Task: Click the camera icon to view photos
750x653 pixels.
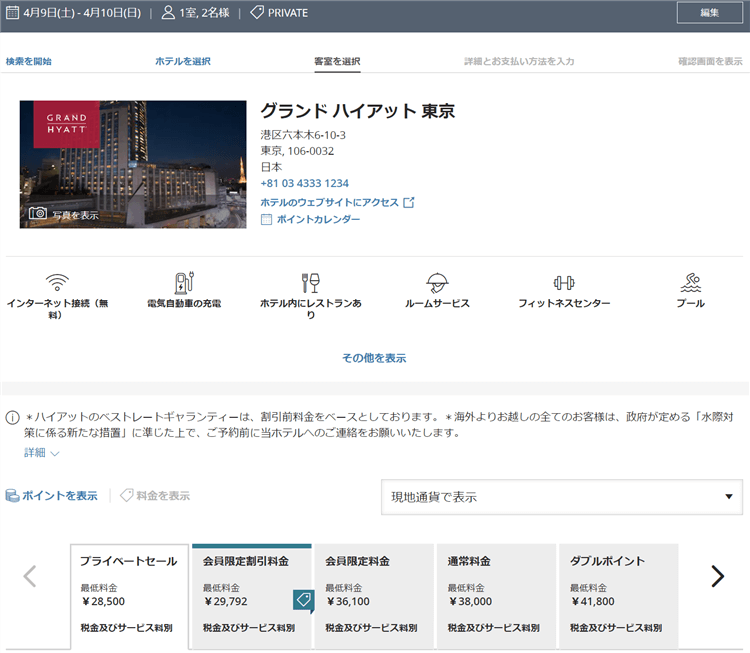Action: 38,213
